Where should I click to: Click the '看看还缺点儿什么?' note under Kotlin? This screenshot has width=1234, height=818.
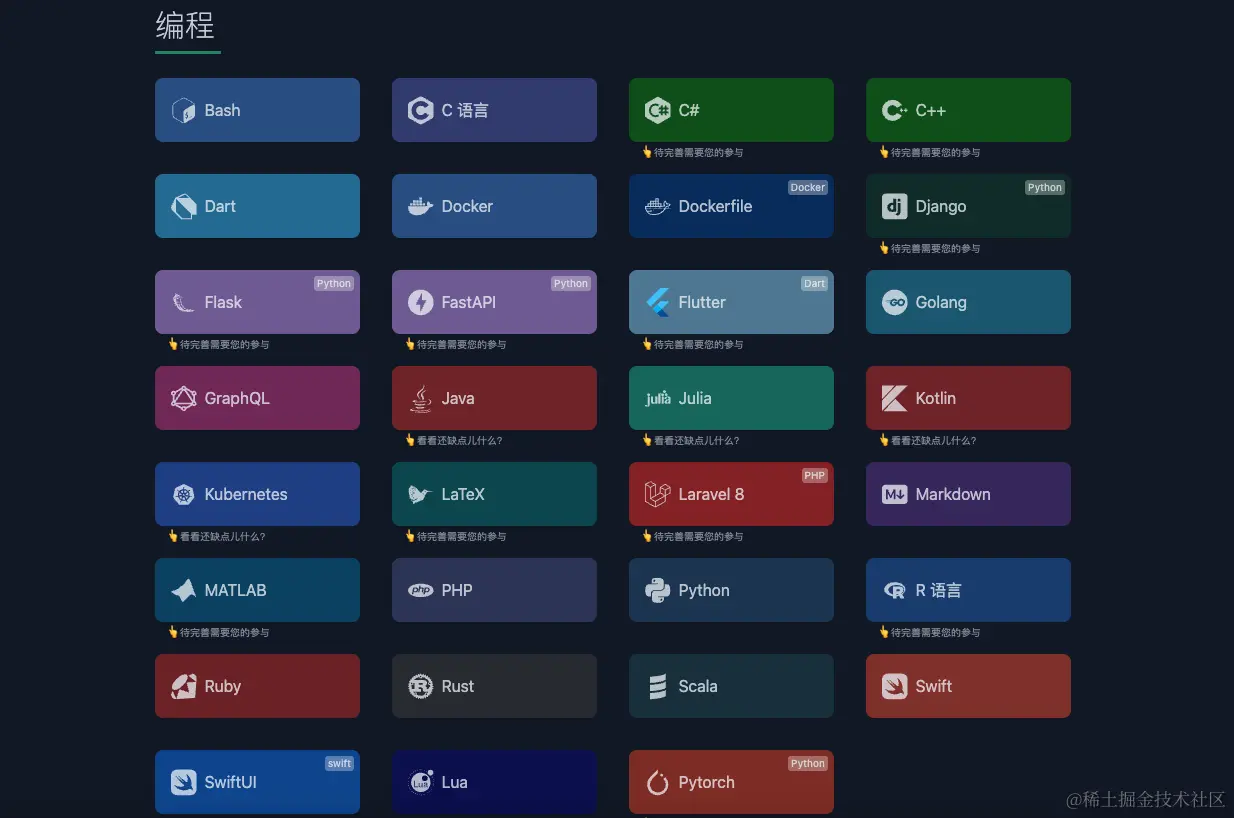click(x=928, y=440)
